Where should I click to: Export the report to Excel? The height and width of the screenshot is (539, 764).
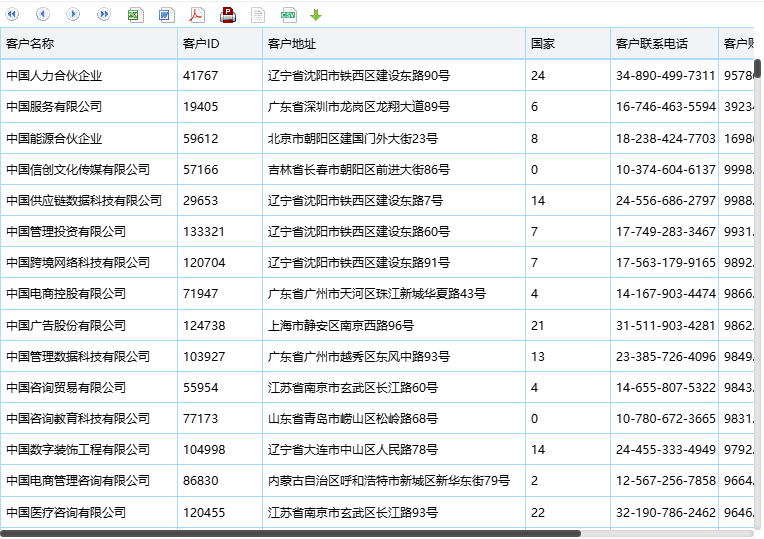tap(135, 15)
